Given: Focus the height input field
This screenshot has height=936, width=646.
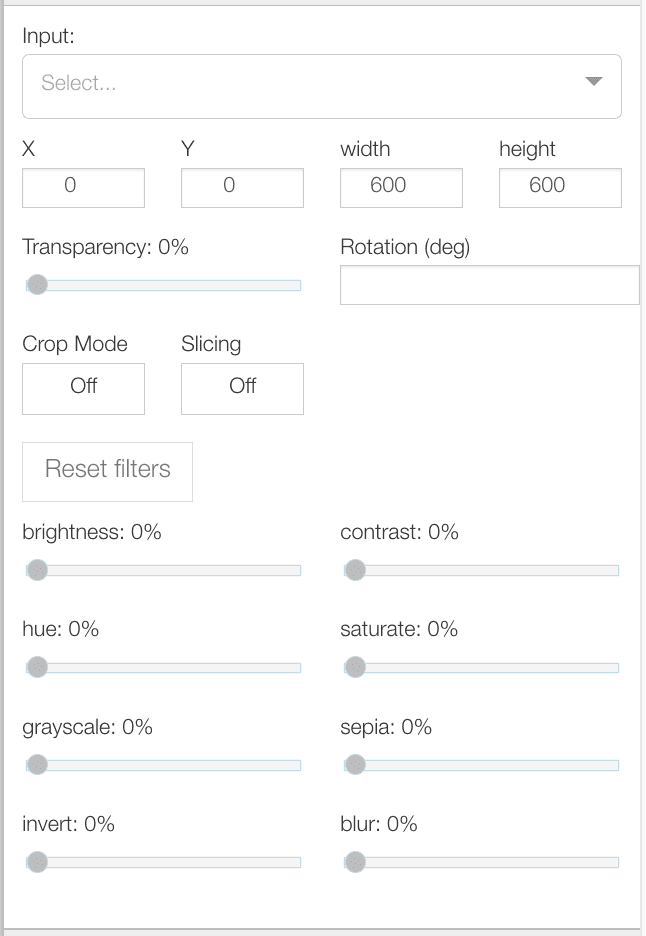Looking at the screenshot, I should click(560, 187).
